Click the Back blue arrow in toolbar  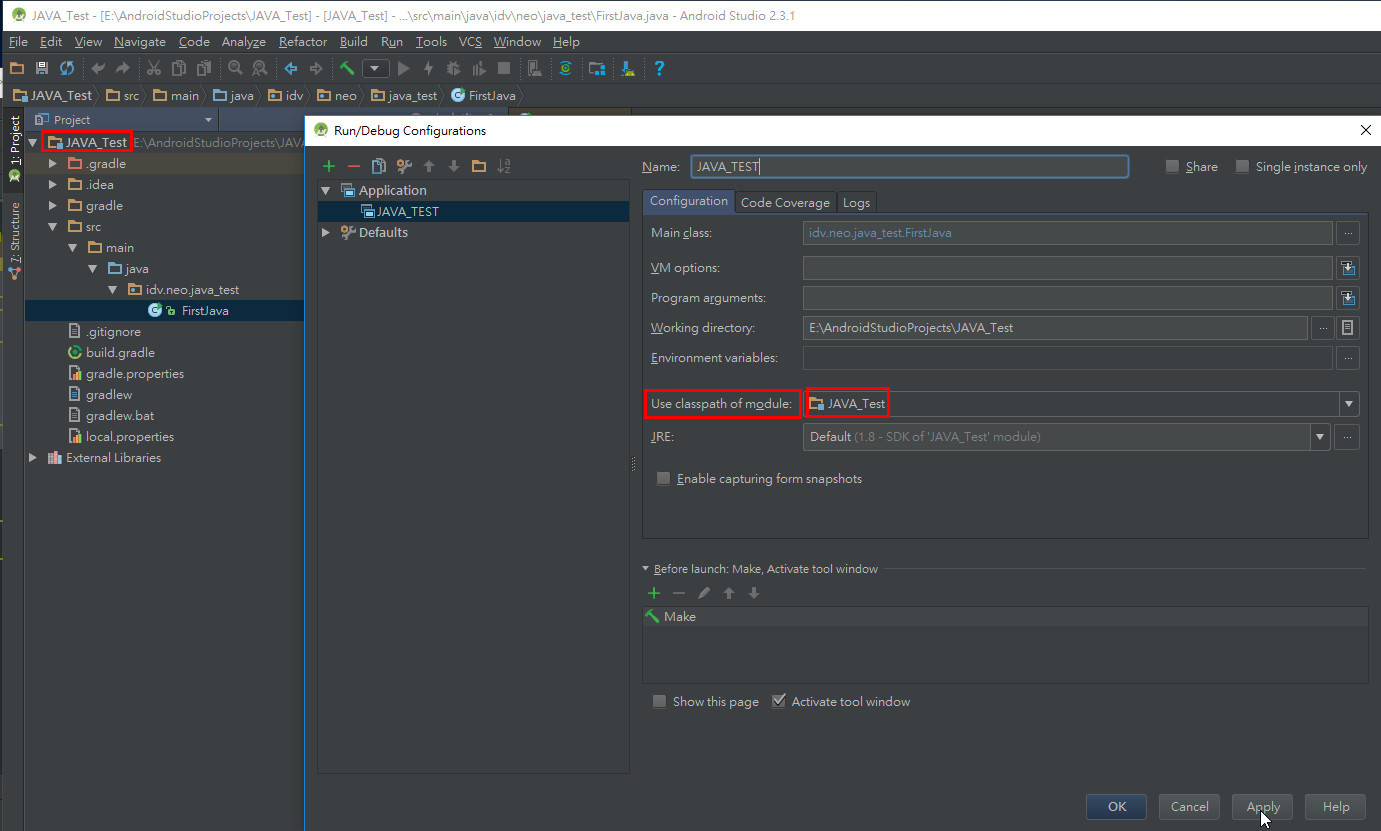(291, 68)
